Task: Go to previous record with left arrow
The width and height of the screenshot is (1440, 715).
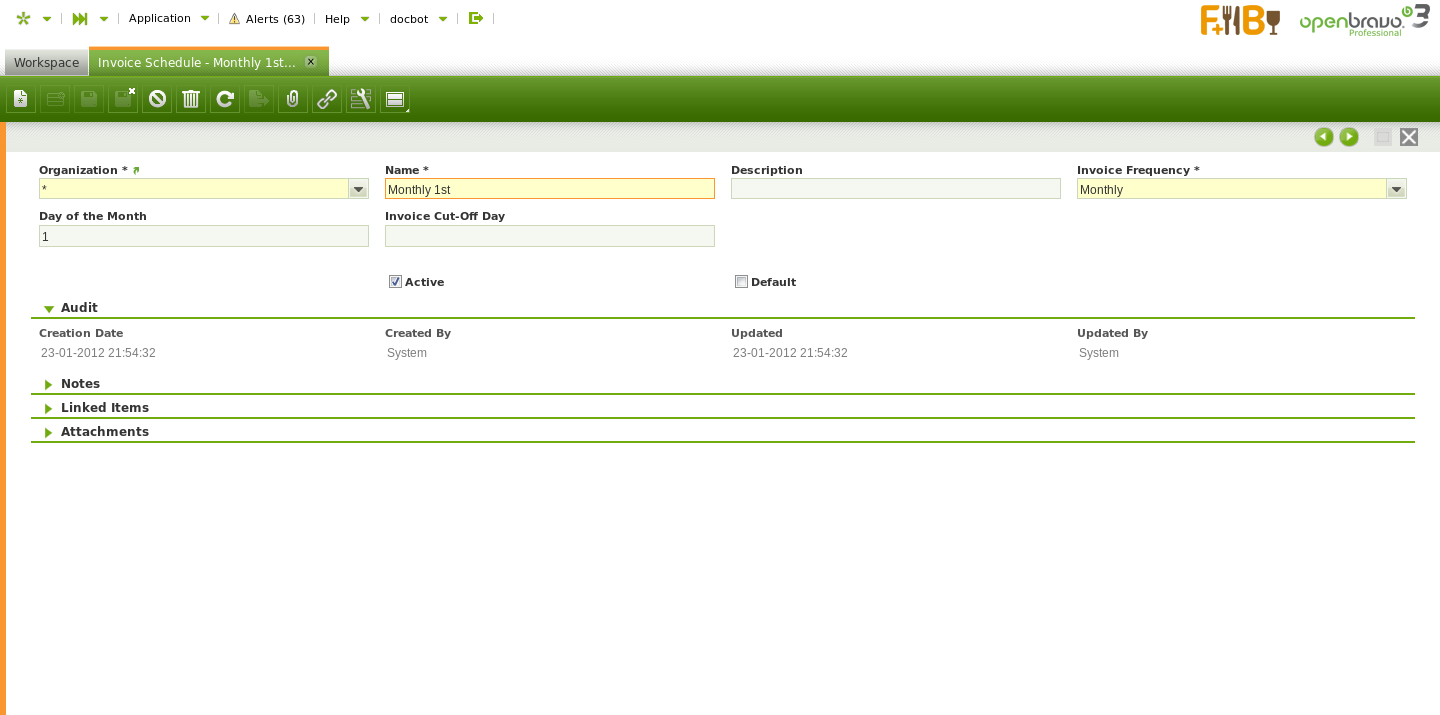Action: pyautogui.click(x=1324, y=137)
